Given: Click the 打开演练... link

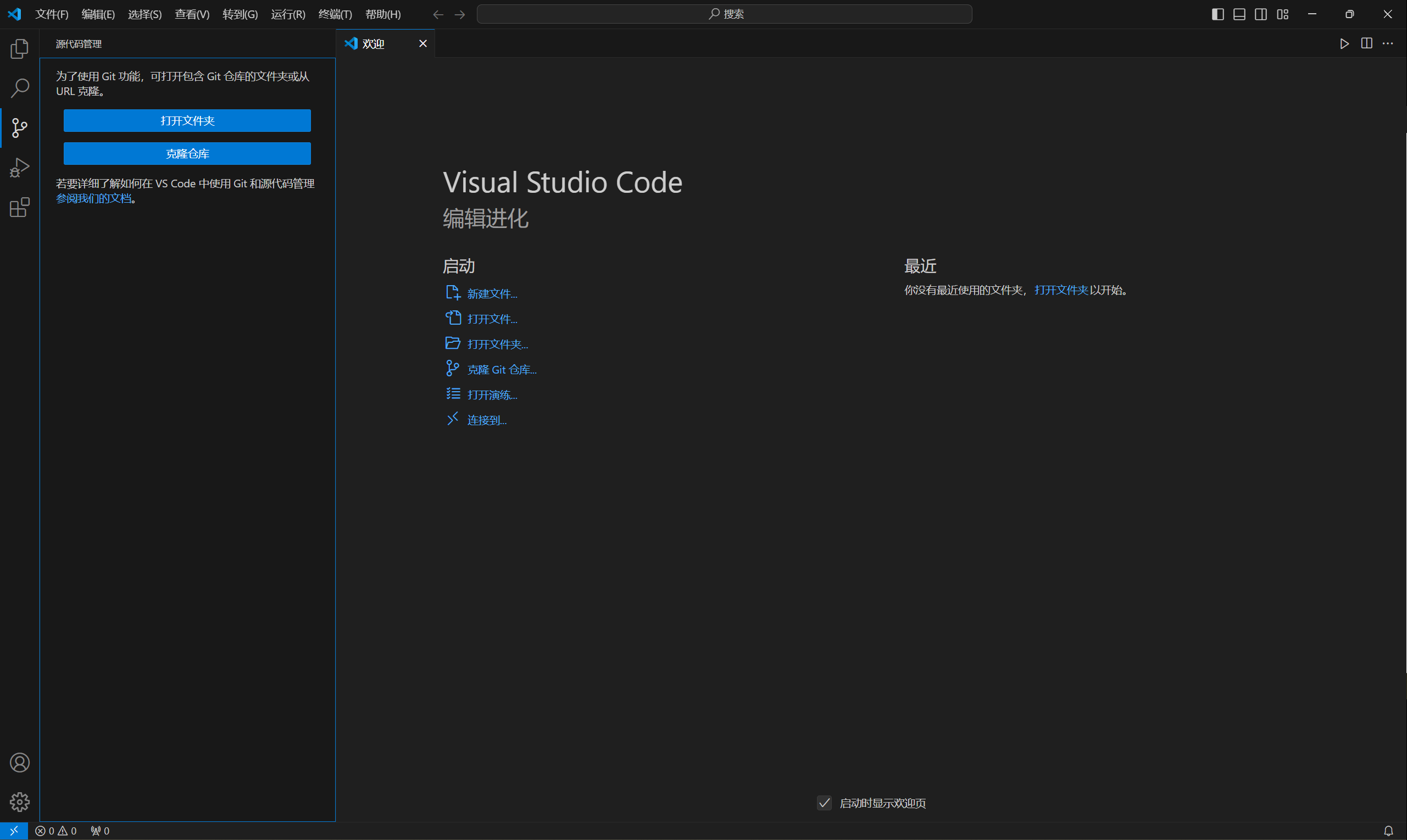Looking at the screenshot, I should [492, 394].
